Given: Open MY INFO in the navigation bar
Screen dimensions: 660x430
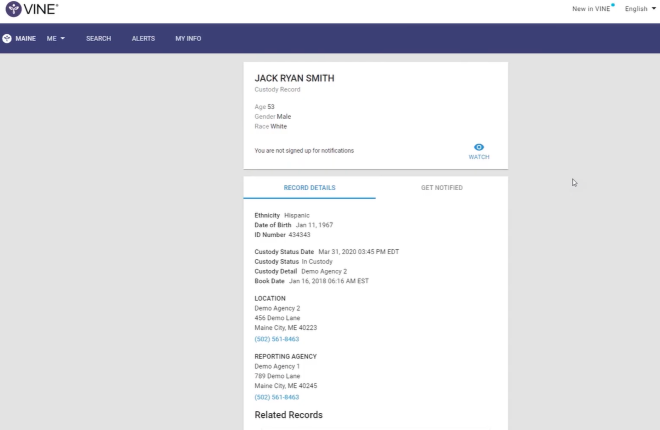Looking at the screenshot, I should [188, 38].
